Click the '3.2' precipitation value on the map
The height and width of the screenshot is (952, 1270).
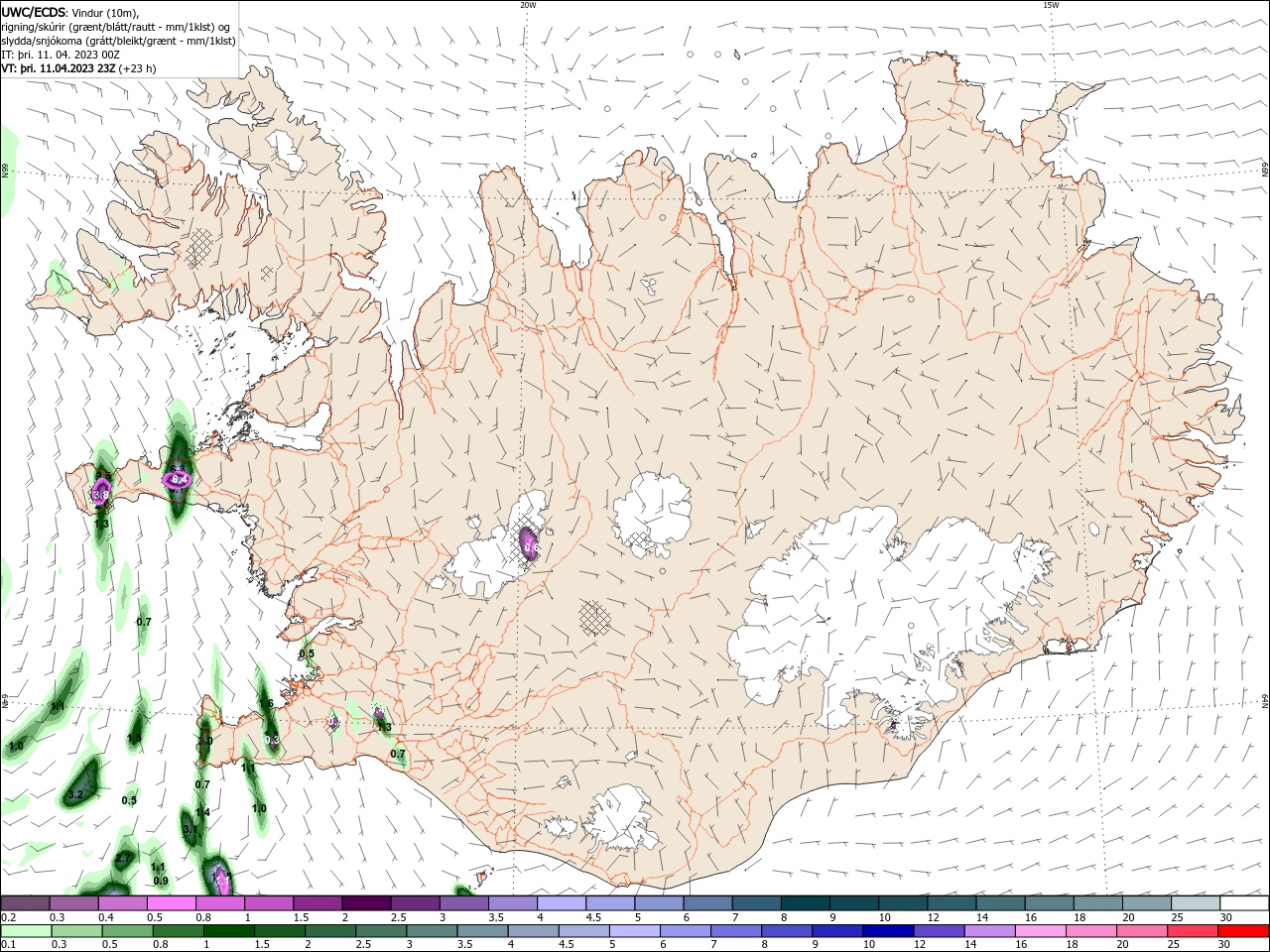75,795
